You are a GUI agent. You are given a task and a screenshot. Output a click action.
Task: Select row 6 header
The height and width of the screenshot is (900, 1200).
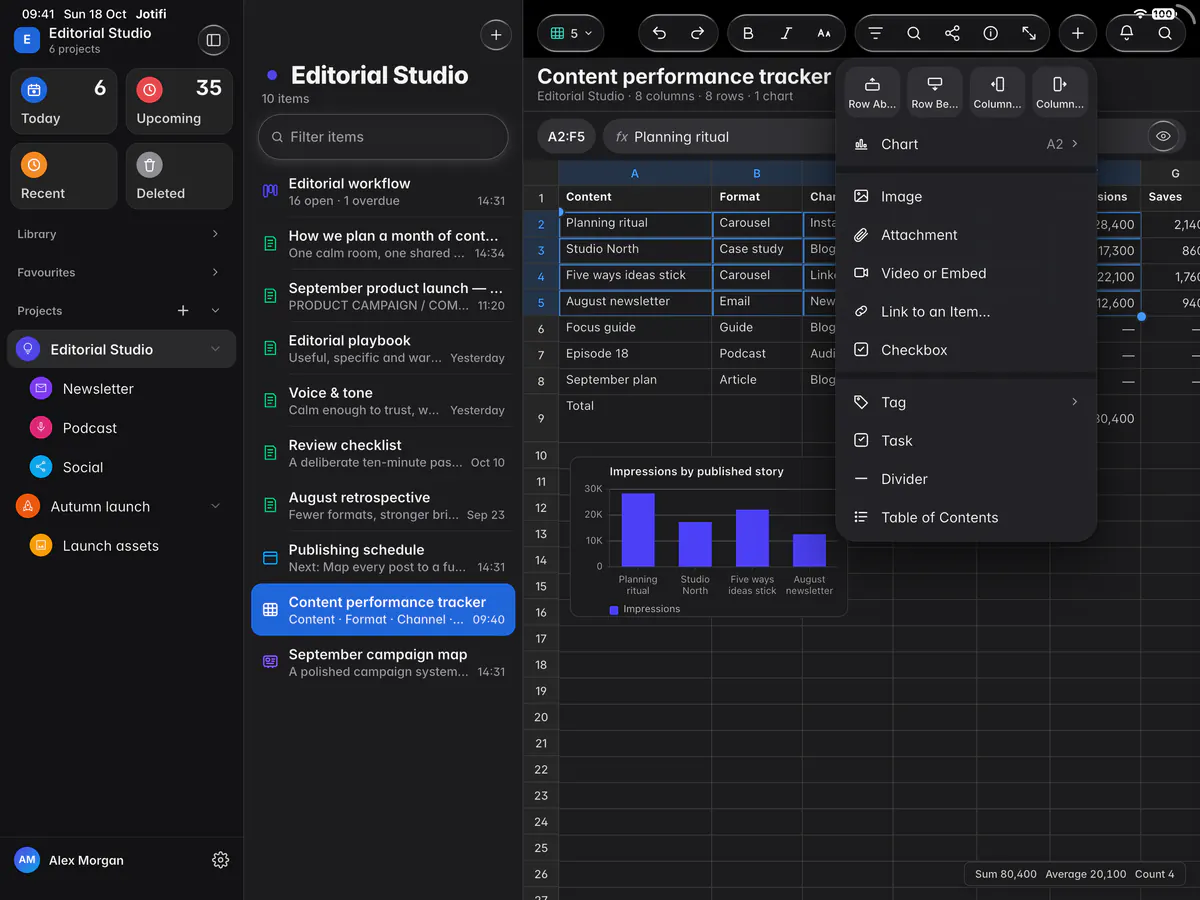pos(541,328)
